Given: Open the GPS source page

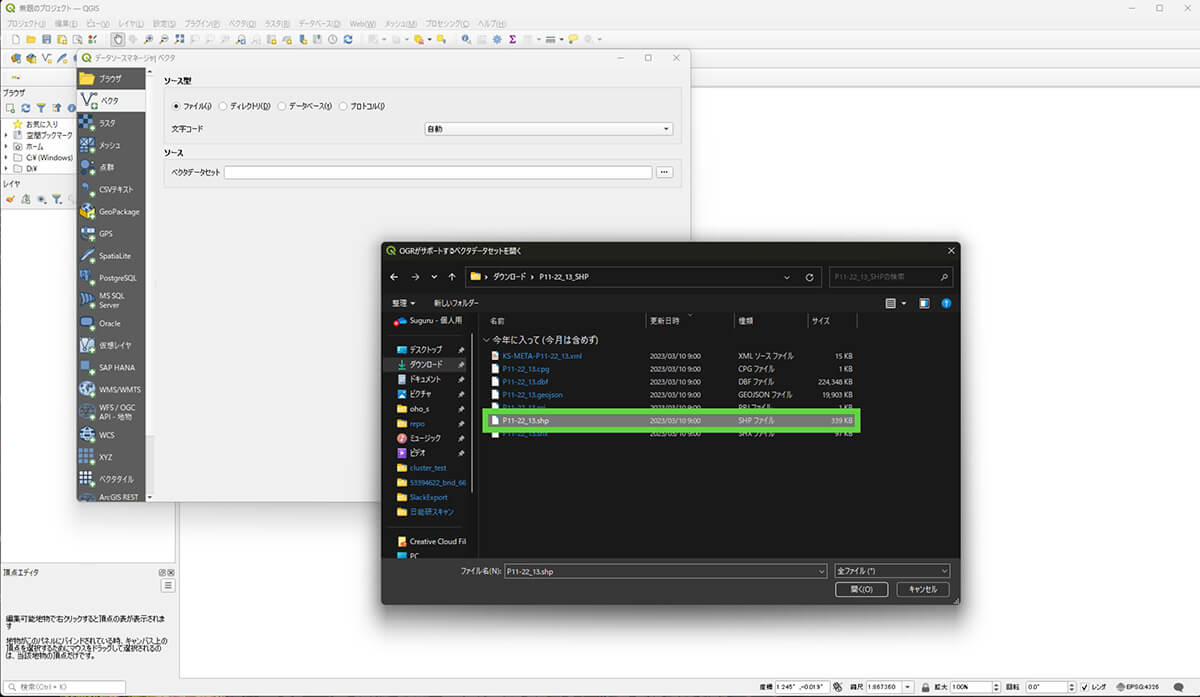Looking at the screenshot, I should pyautogui.click(x=111, y=233).
